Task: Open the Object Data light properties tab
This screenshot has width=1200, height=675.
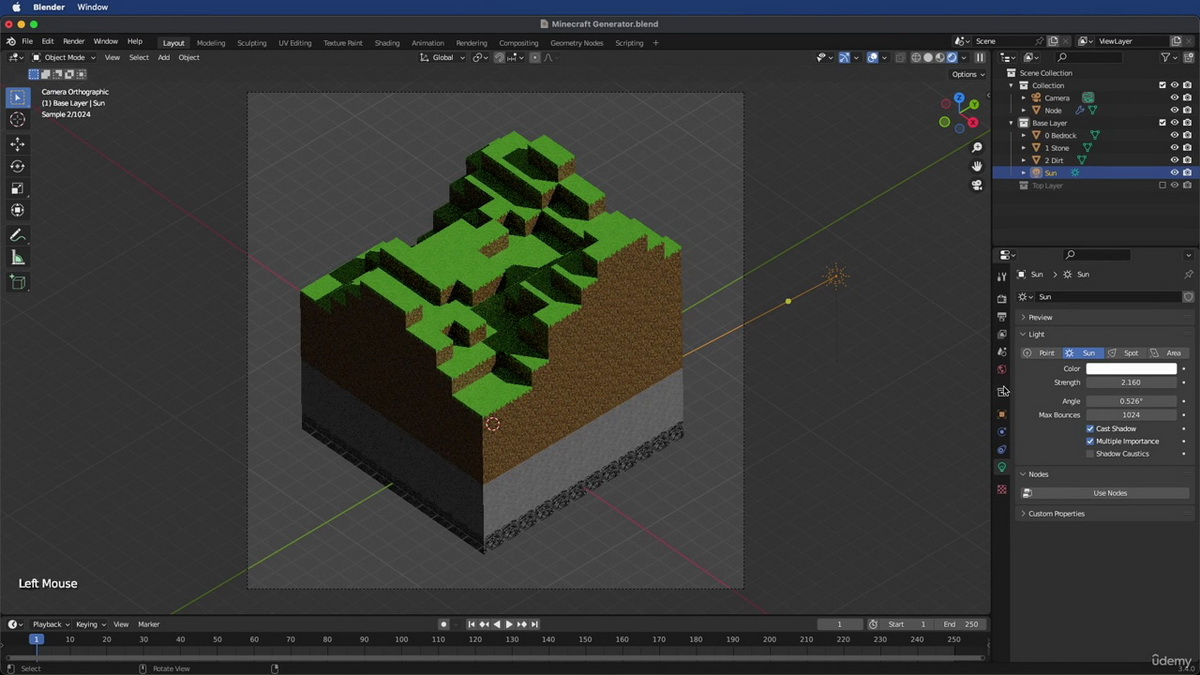Action: pos(1002,468)
